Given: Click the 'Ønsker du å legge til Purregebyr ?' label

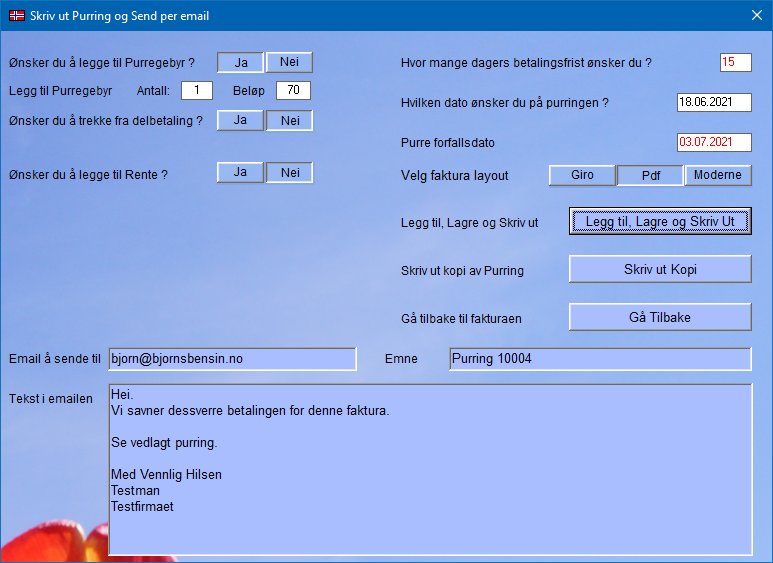Looking at the screenshot, I should point(102,63).
